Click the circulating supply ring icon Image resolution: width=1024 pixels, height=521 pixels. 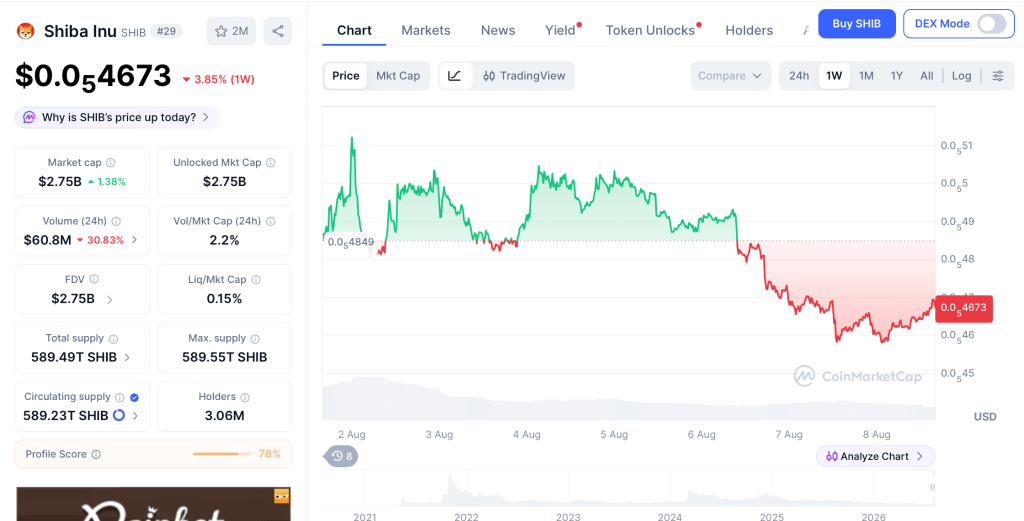119,415
